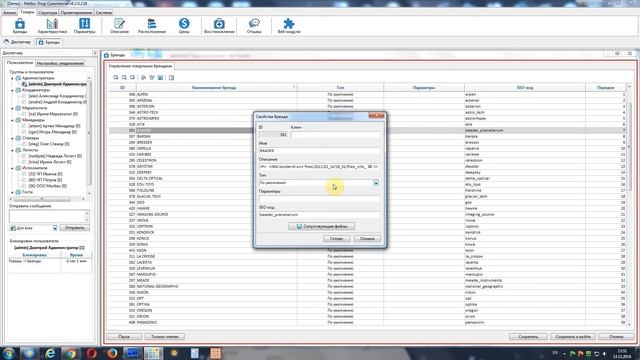Toggle checkbox for [artem] Артем Менеджер
640x360 pixels.
pyautogui.click(x=24, y=126)
